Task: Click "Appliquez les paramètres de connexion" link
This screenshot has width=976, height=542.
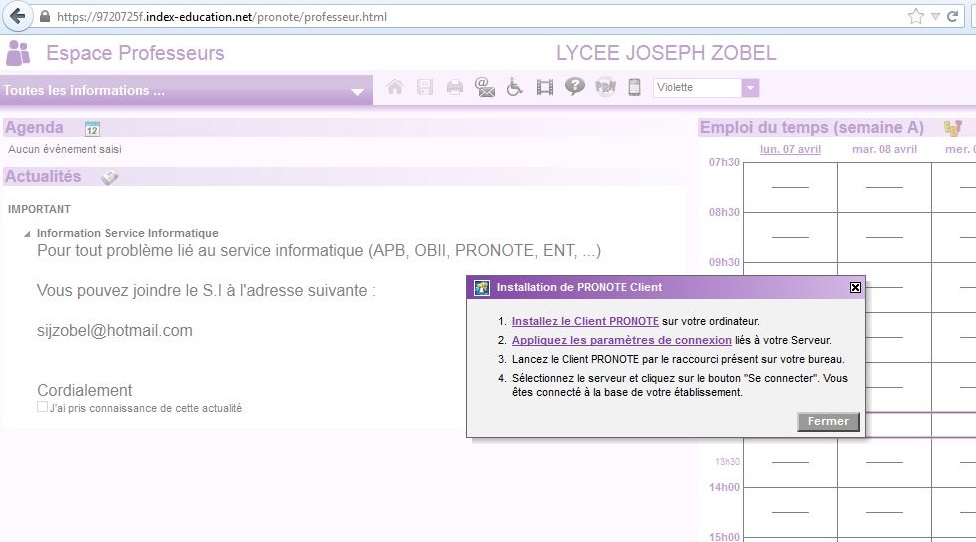Action: (x=621, y=341)
